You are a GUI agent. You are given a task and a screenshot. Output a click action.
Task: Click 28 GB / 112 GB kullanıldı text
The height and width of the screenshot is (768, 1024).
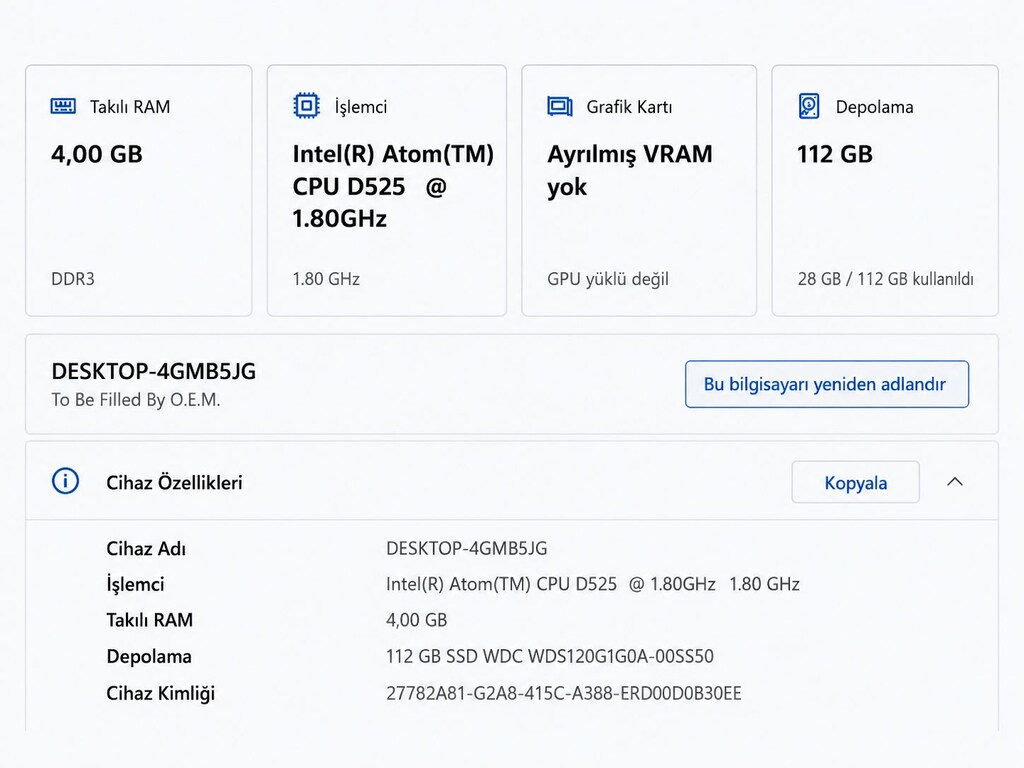pyautogui.click(x=886, y=279)
